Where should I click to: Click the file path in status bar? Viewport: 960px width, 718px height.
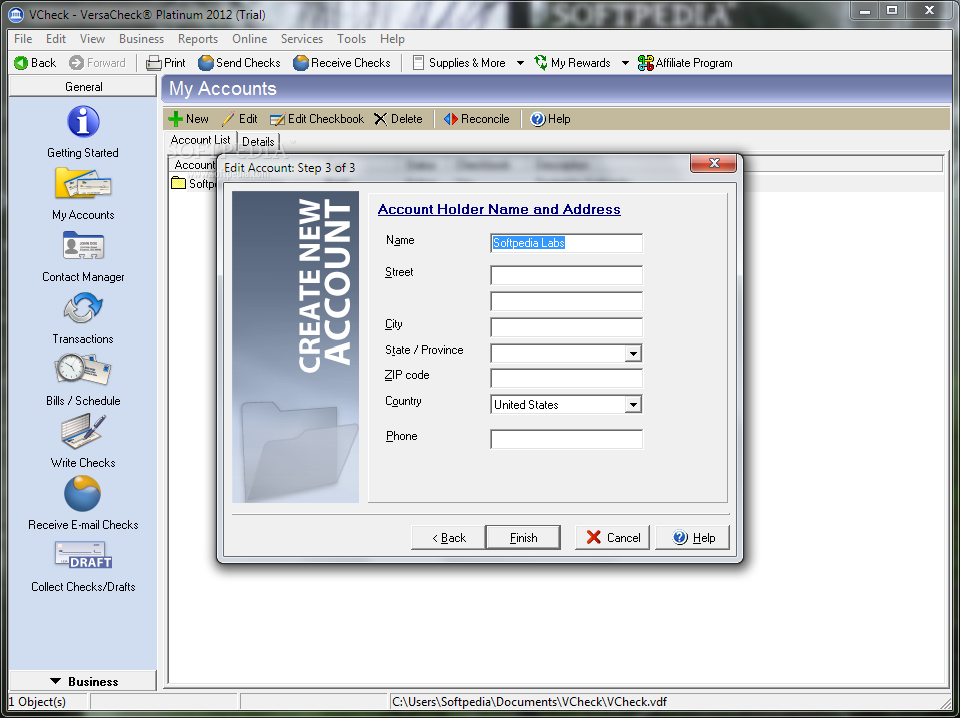tap(530, 701)
